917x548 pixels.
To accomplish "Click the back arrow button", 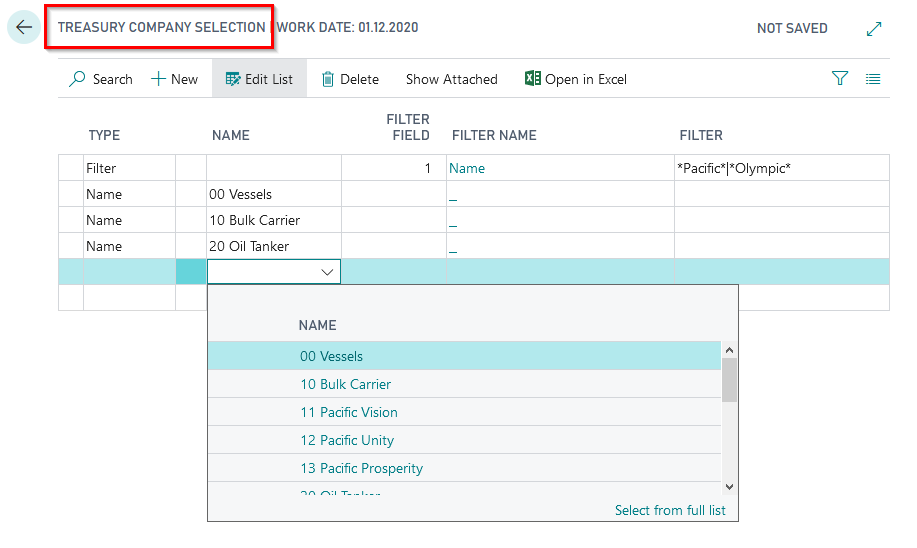I will 24,28.
